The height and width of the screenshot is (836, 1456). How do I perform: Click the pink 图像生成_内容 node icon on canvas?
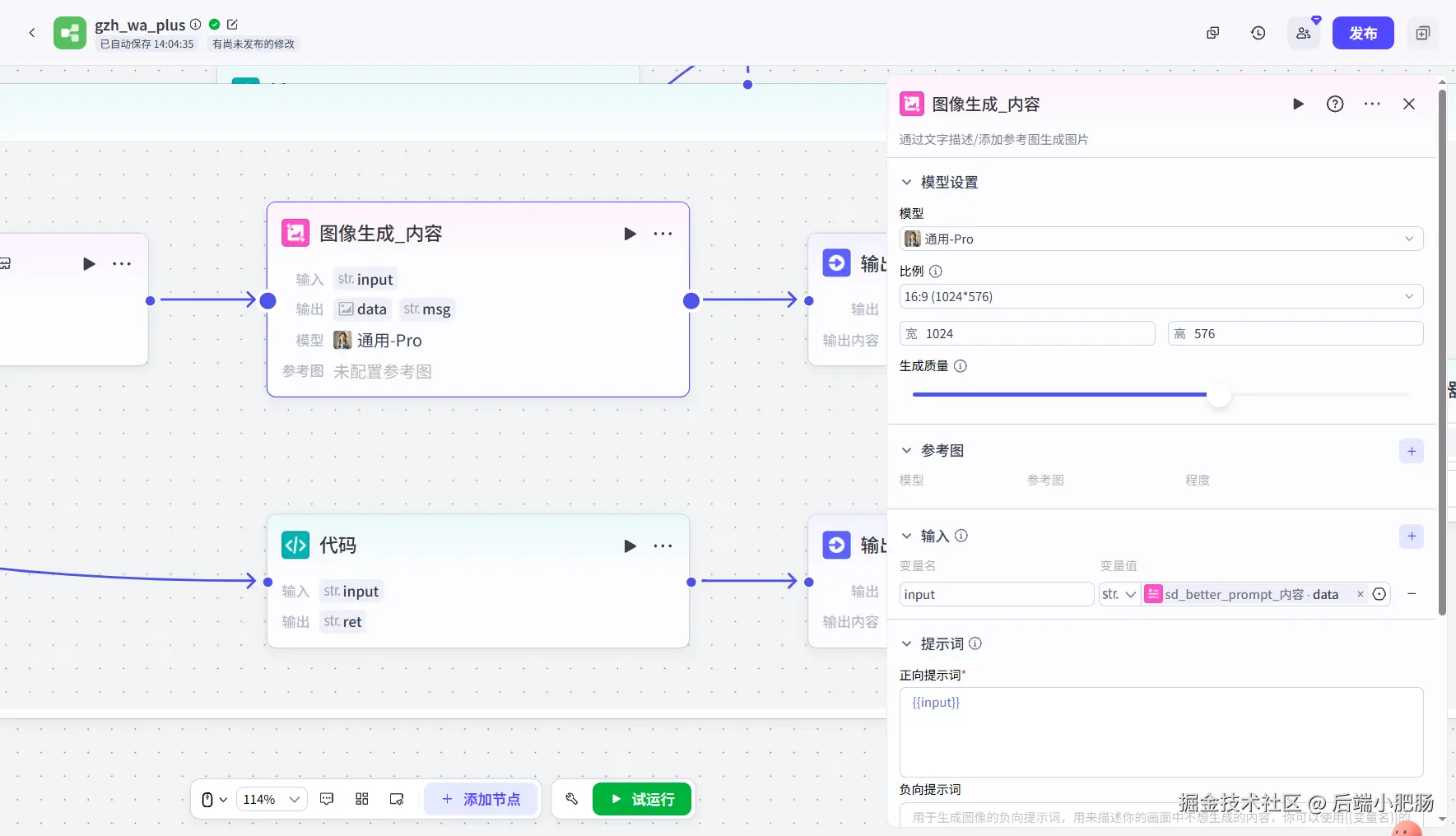[295, 233]
